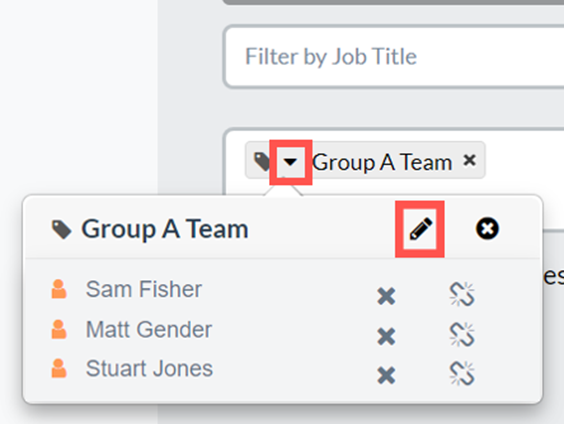Click the orange user icon beside Matt Gender

(59, 329)
